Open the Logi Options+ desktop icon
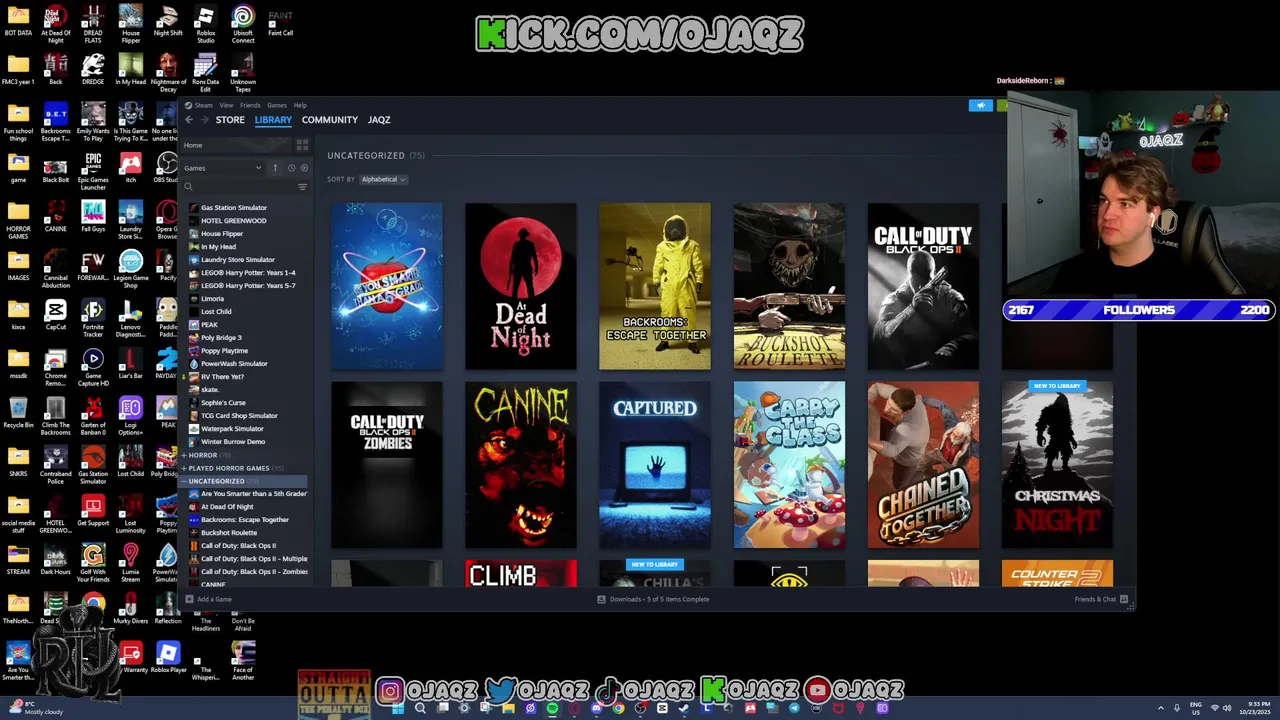The width and height of the screenshot is (1280, 720). [130, 417]
